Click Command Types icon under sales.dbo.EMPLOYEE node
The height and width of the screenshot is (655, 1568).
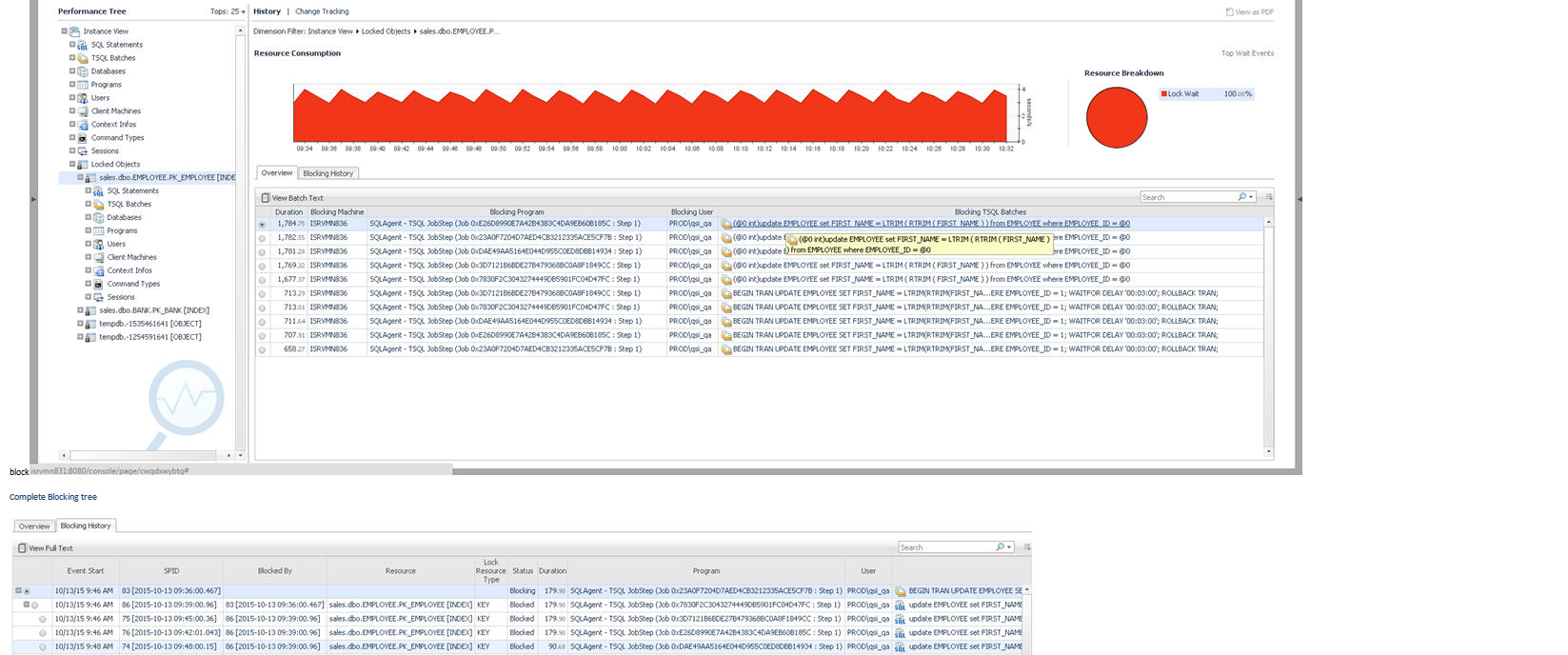point(99,285)
